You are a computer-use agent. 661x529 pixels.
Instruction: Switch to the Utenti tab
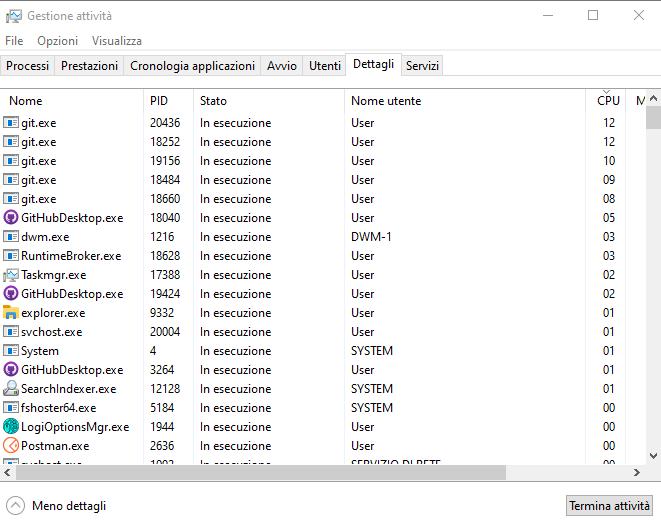[325, 66]
